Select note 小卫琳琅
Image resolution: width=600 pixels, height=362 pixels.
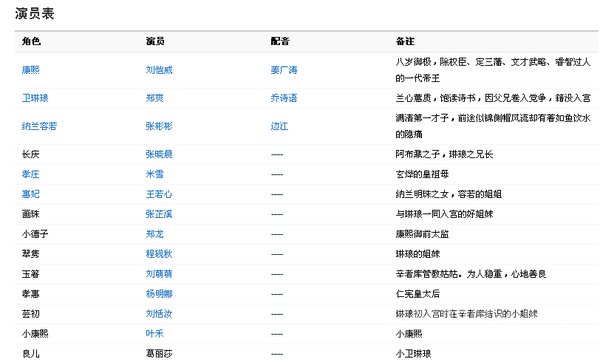pos(413,354)
